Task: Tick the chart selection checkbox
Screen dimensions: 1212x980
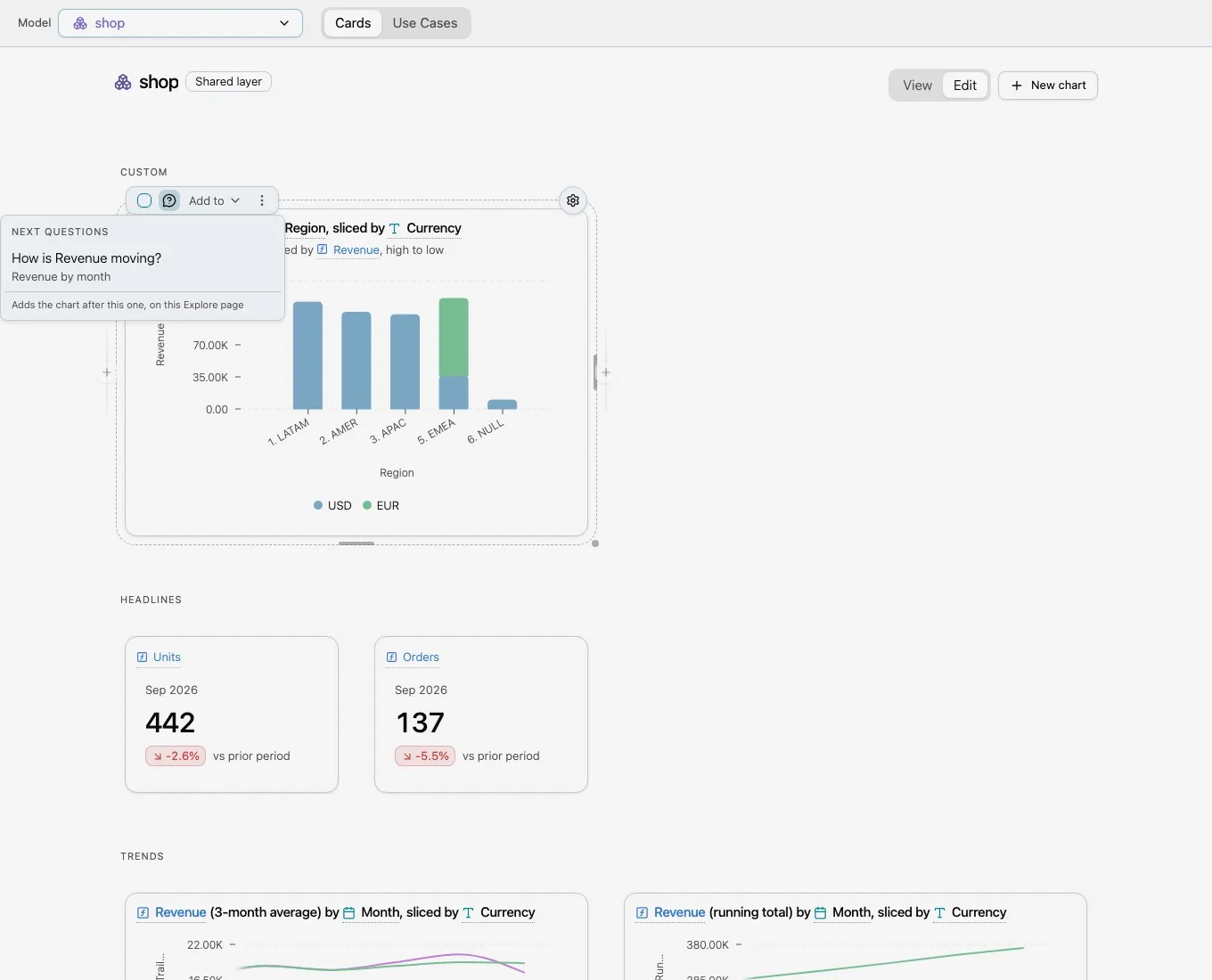Action: [144, 200]
